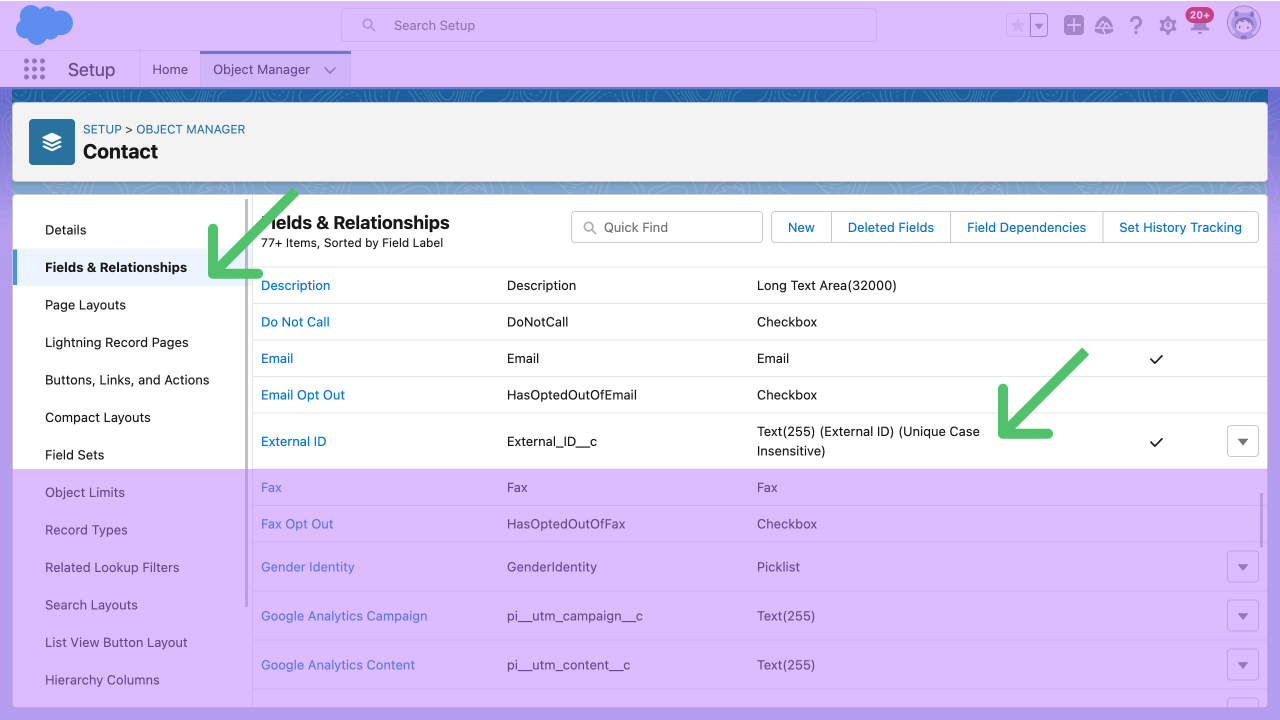
Task: Open the Help question mark icon
Action: coord(1136,26)
